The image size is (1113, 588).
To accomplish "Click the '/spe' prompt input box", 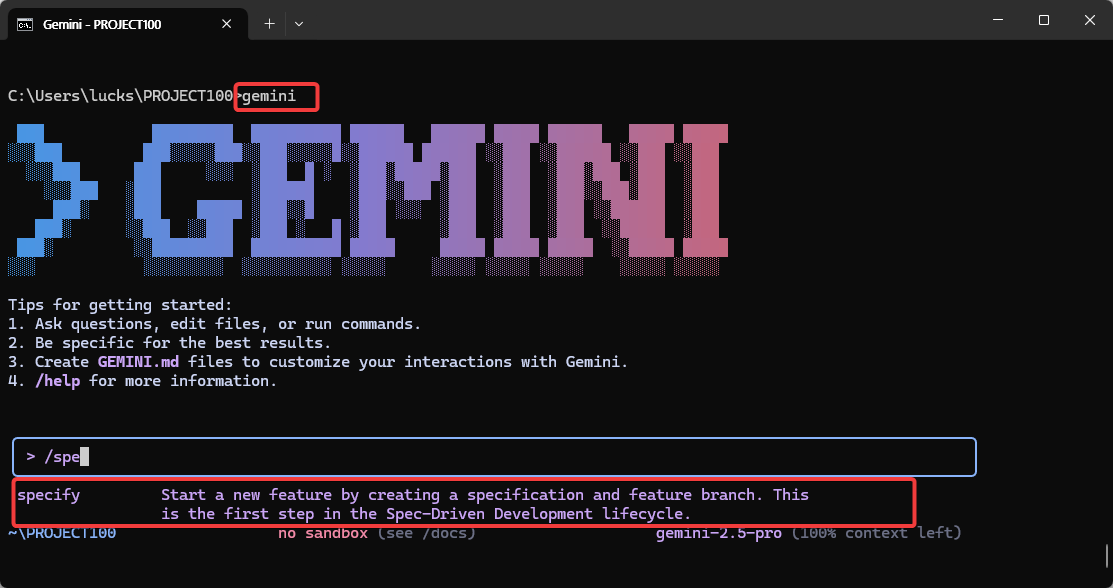I will click(x=494, y=457).
